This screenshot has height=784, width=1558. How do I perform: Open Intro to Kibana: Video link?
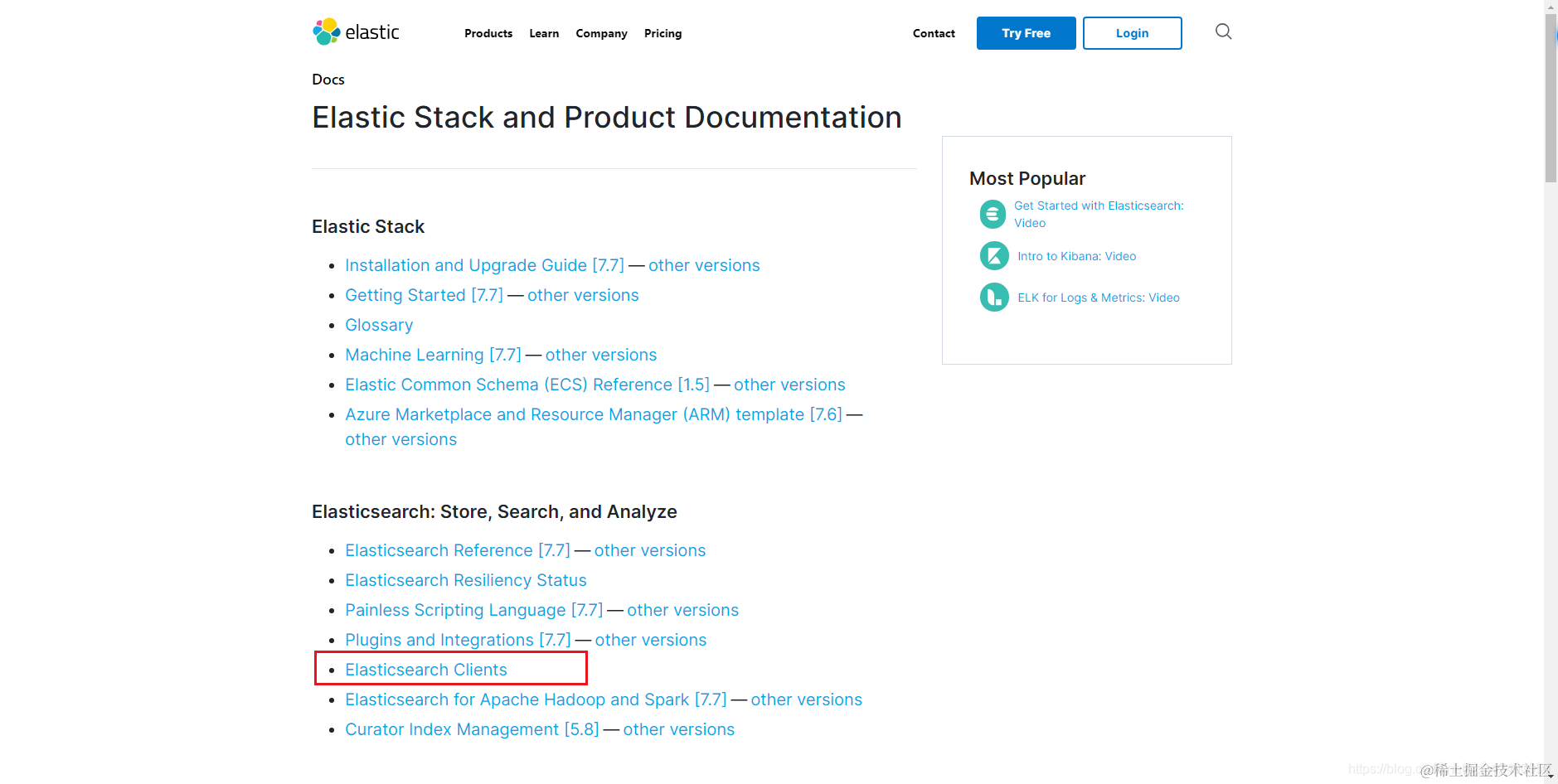(x=1076, y=256)
